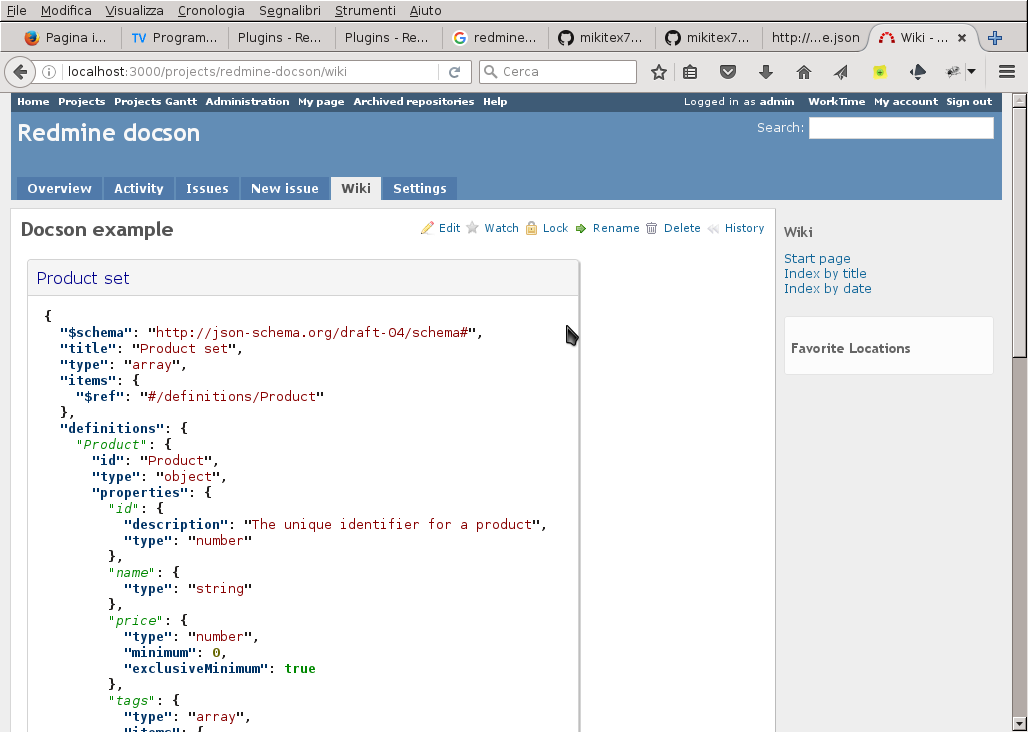
Task: Open the Firefox downloads arrow icon
Action: [766, 72]
